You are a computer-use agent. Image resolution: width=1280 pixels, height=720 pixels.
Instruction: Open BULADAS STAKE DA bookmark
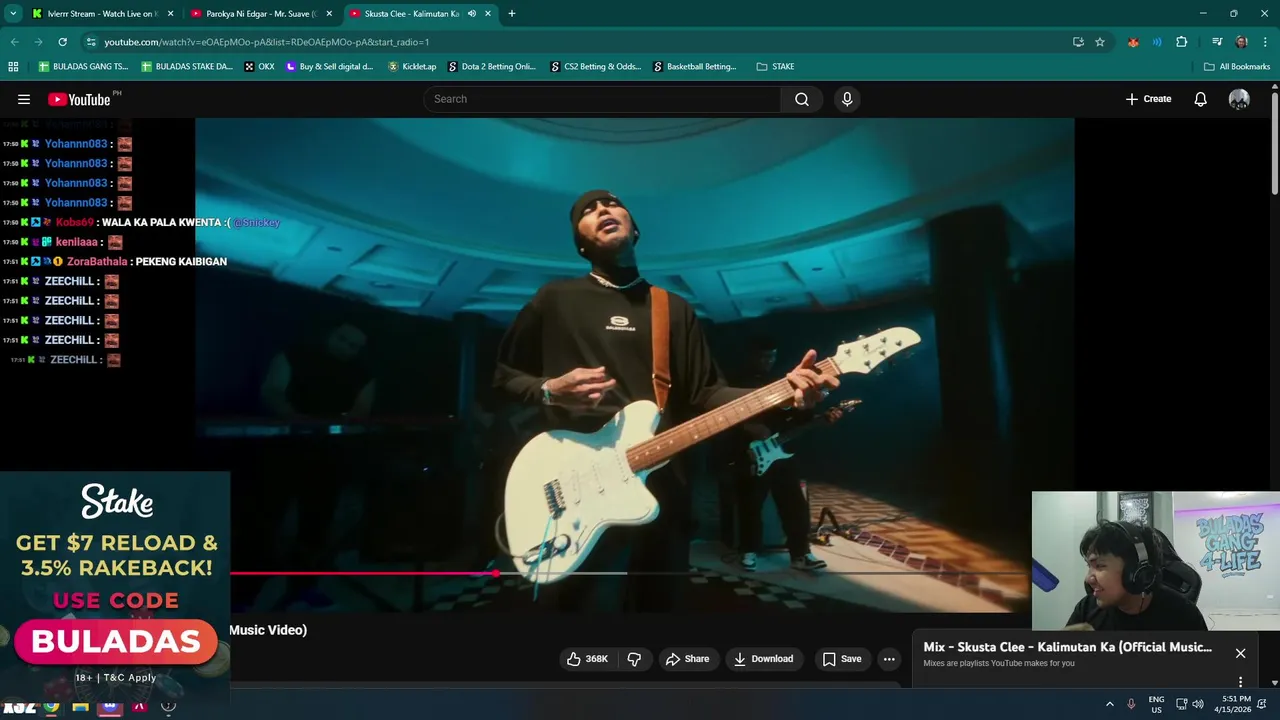click(x=187, y=66)
